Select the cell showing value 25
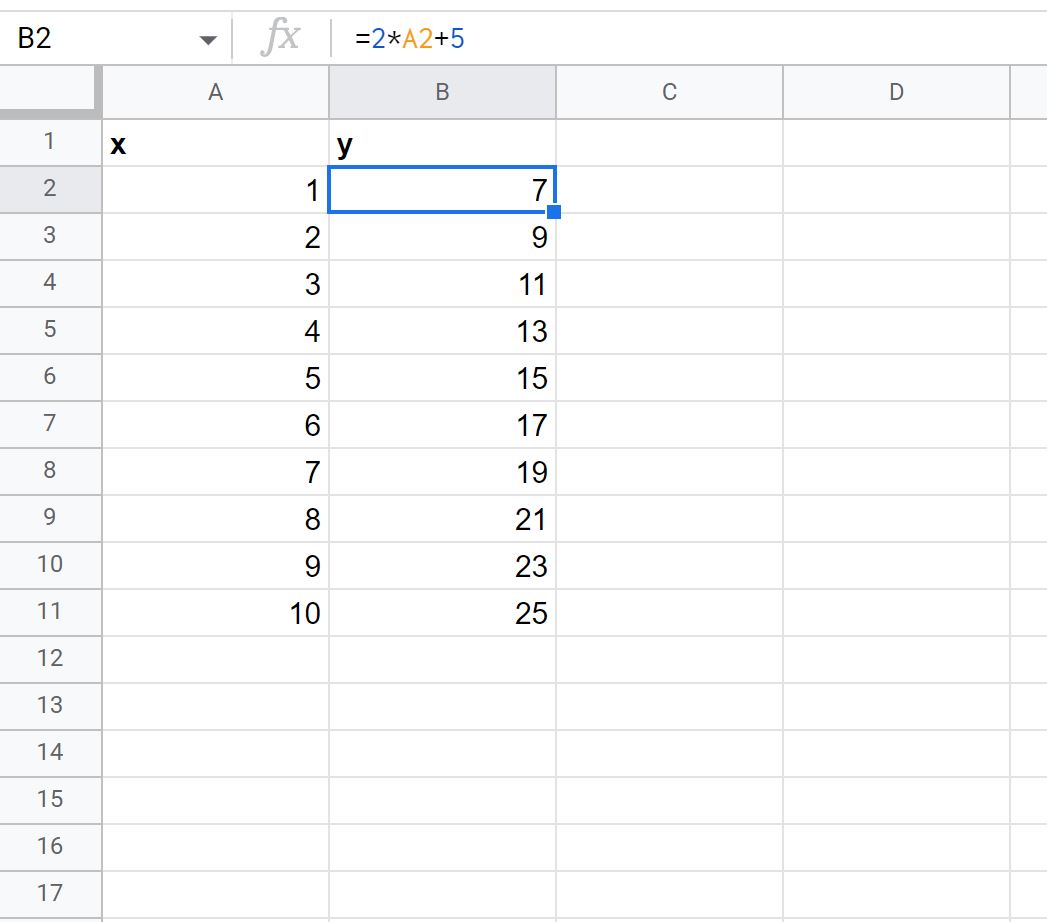 [441, 612]
